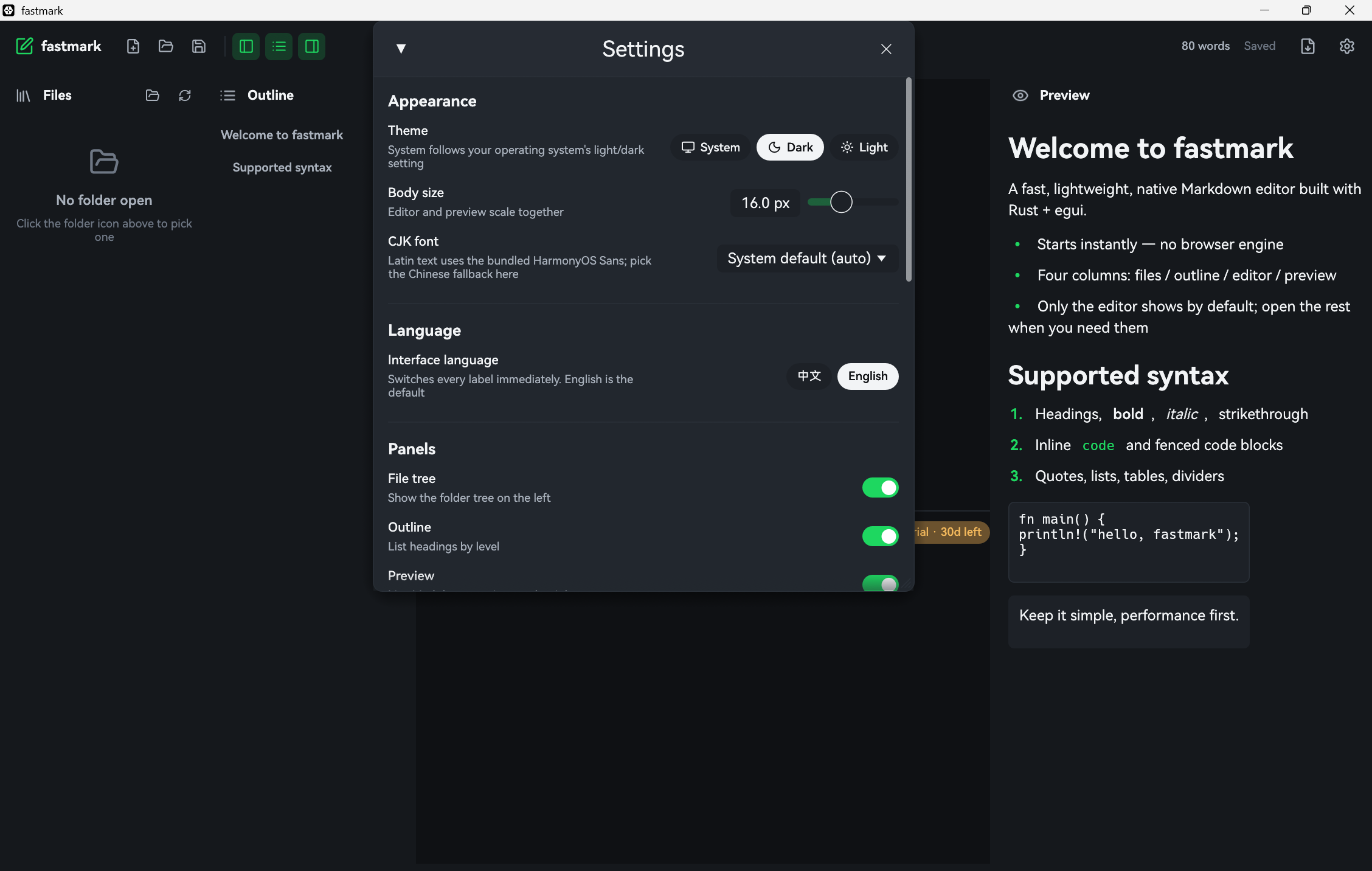Click the inline 'code' text in preview

1098,445
